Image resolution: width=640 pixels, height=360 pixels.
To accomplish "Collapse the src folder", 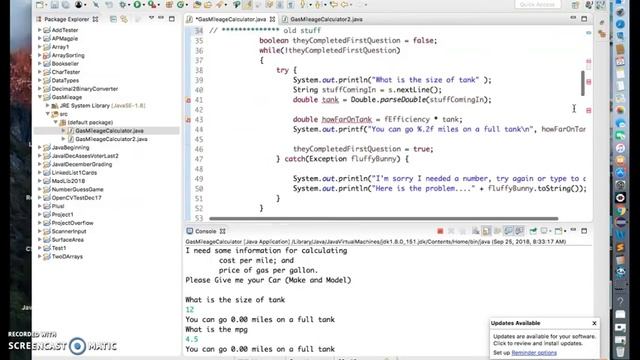I will click(x=48, y=114).
